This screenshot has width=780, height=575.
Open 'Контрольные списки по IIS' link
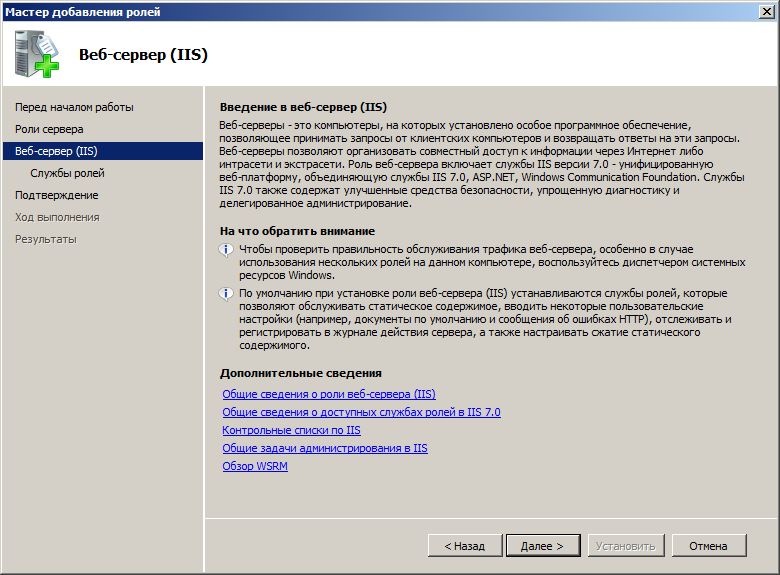click(292, 430)
